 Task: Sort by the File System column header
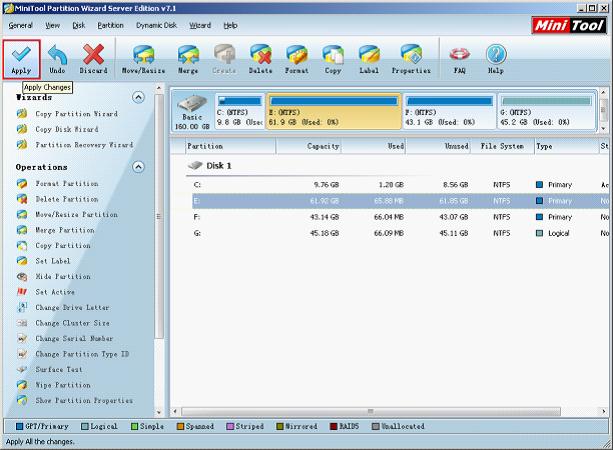pyautogui.click(x=502, y=146)
